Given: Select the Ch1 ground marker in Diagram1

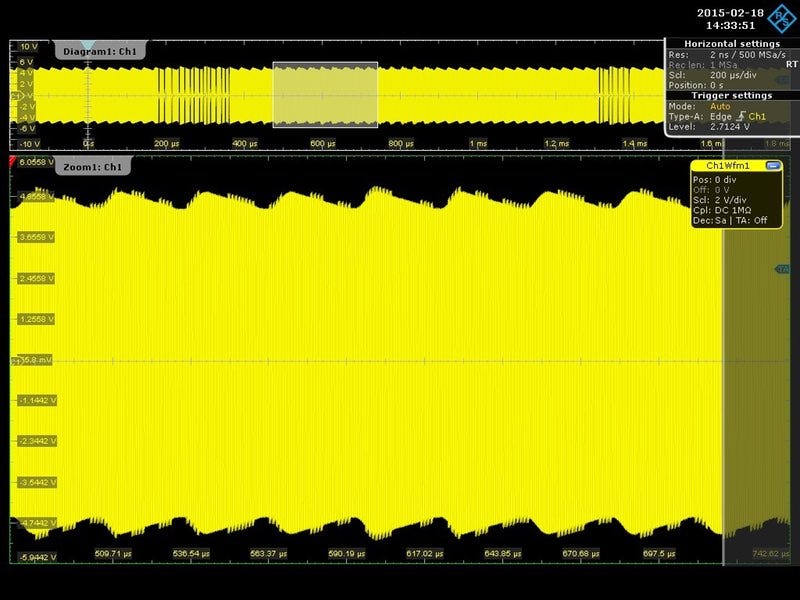Looking at the screenshot, I should tap(15, 96).
